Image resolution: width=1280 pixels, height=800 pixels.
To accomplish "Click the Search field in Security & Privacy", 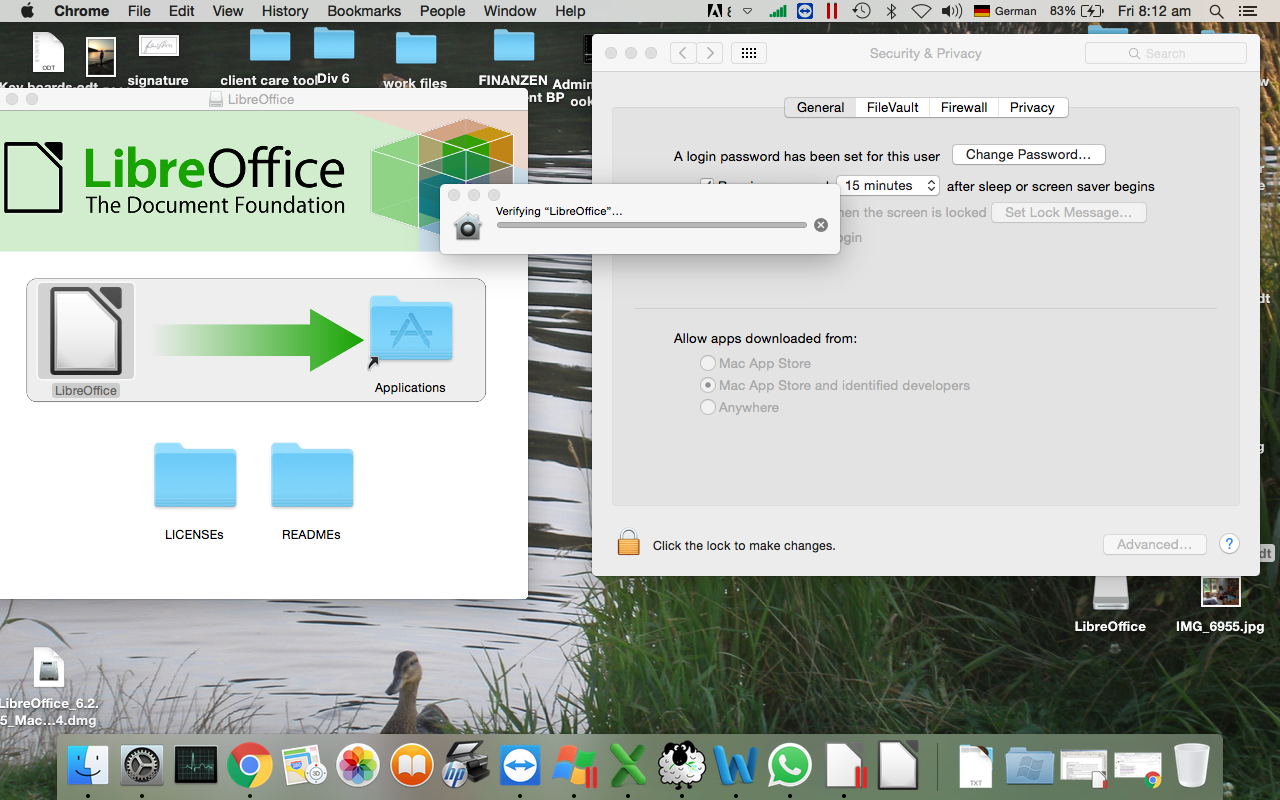I will pyautogui.click(x=1165, y=53).
